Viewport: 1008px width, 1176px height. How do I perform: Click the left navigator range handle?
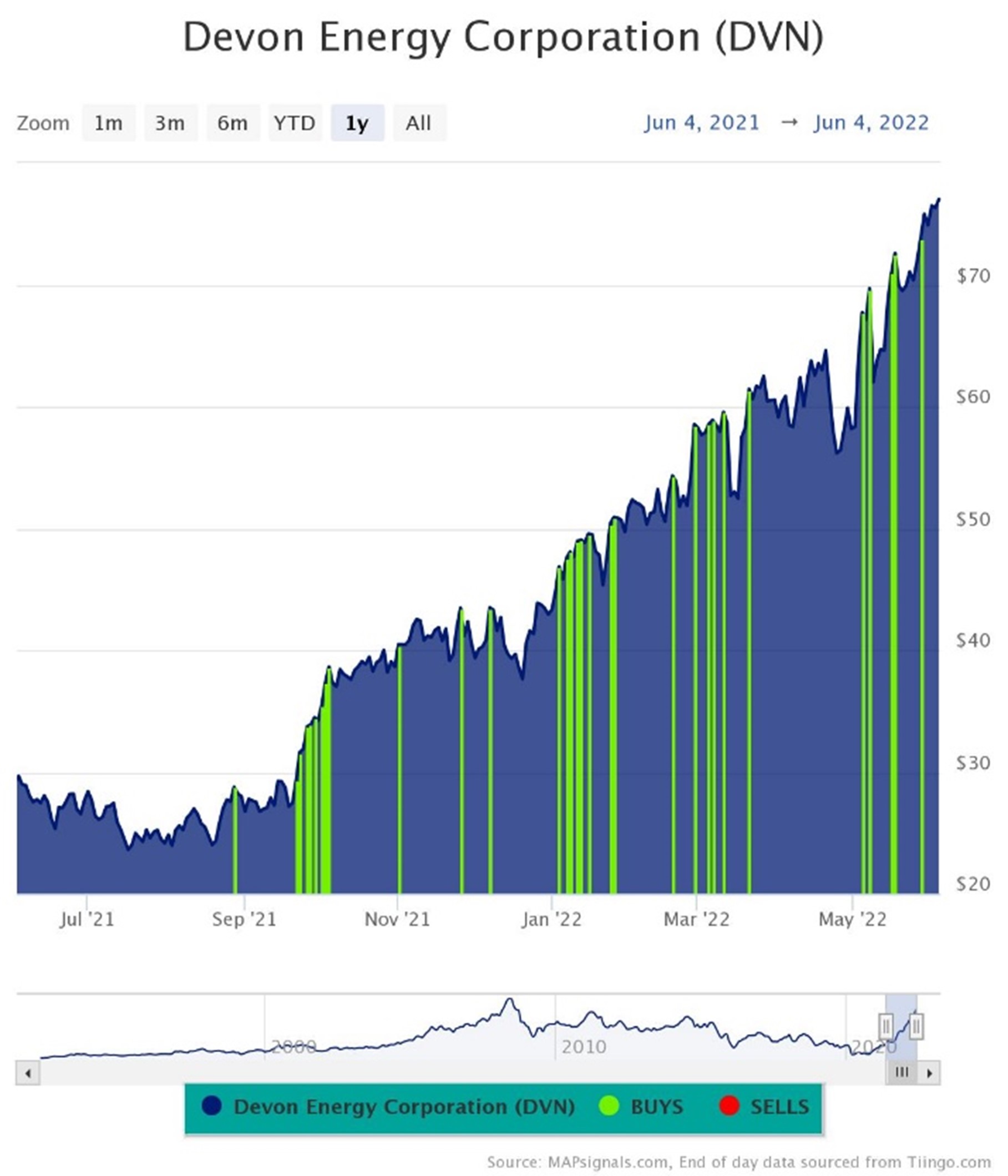pyautogui.click(x=886, y=1026)
